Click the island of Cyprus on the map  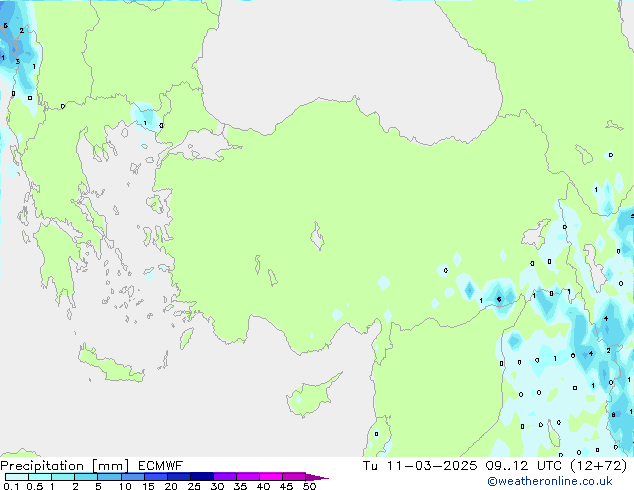tap(311, 397)
